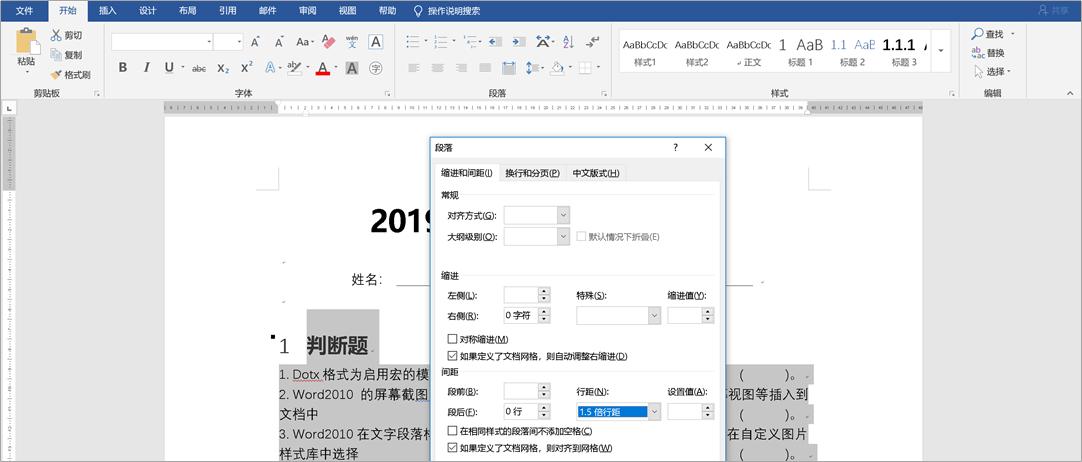The width and height of the screenshot is (1082, 462).
Task: Click the 设置值 stepper arrows
Action: (x=707, y=412)
